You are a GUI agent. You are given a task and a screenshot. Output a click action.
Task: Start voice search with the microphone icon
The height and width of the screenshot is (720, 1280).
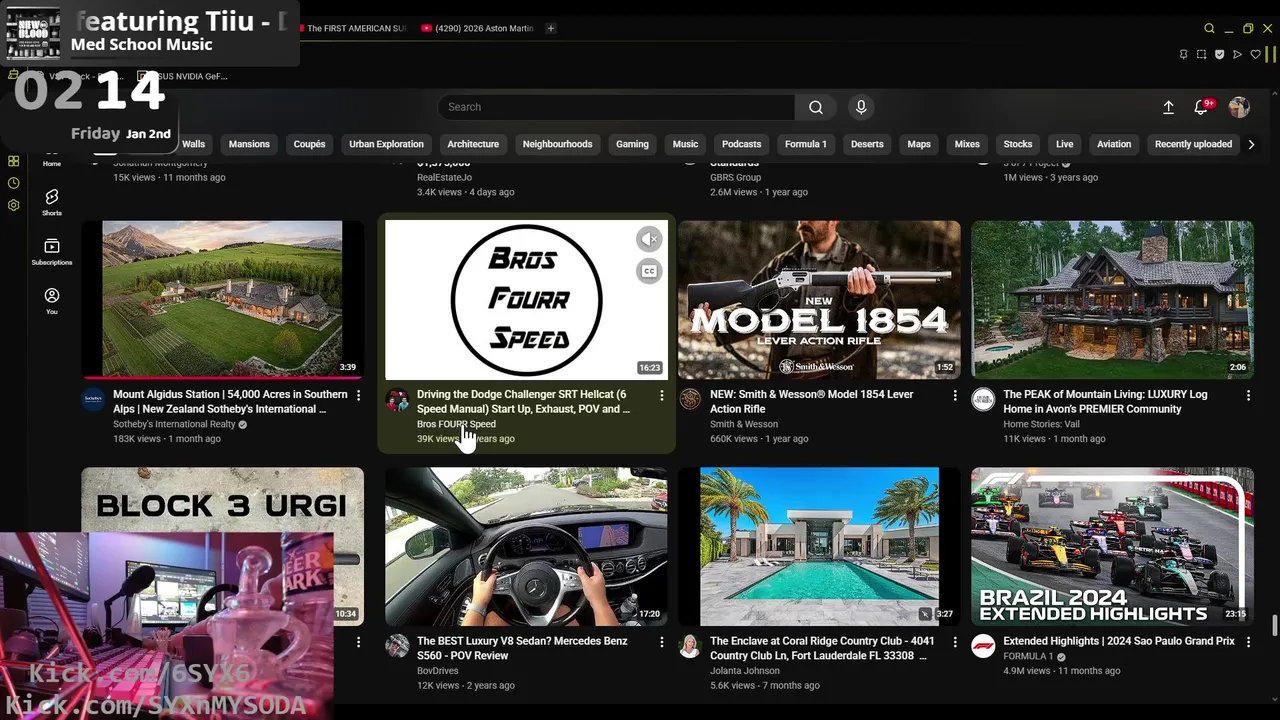[861, 107]
